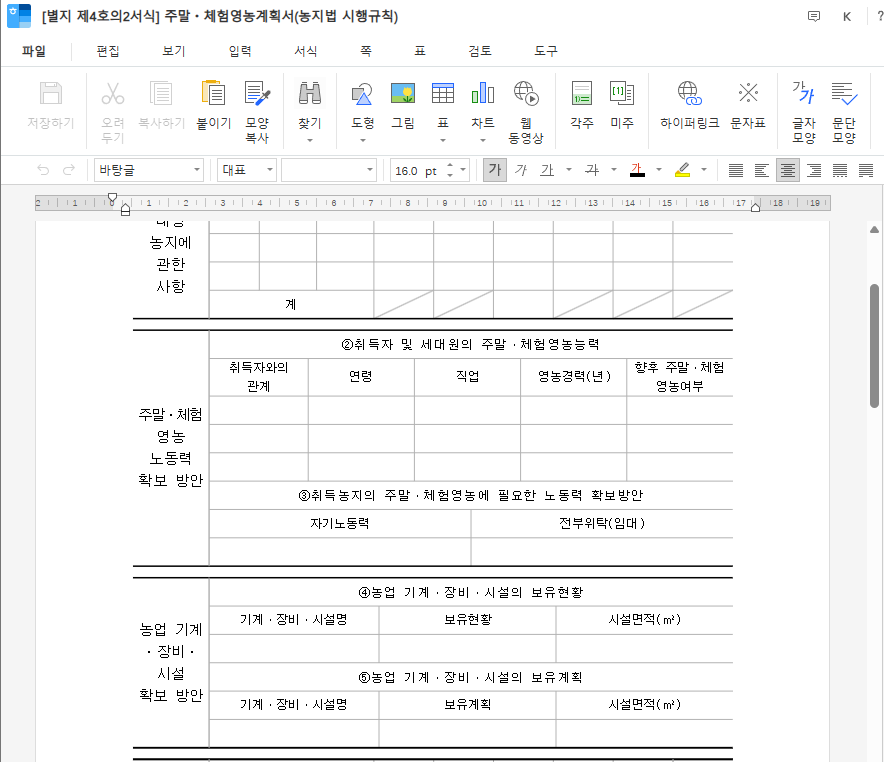Expand highlight color dropdown arrow
This screenshot has width=884, height=762.
click(x=704, y=170)
